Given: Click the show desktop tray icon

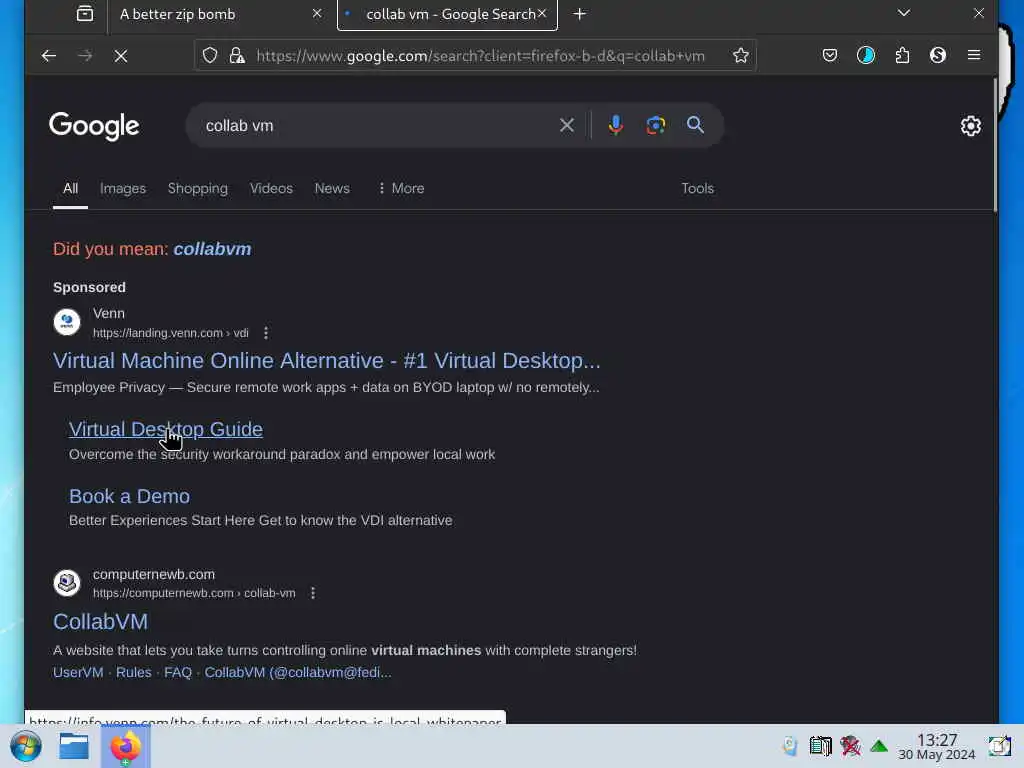Looking at the screenshot, I should pyautogui.click(x=999, y=746).
